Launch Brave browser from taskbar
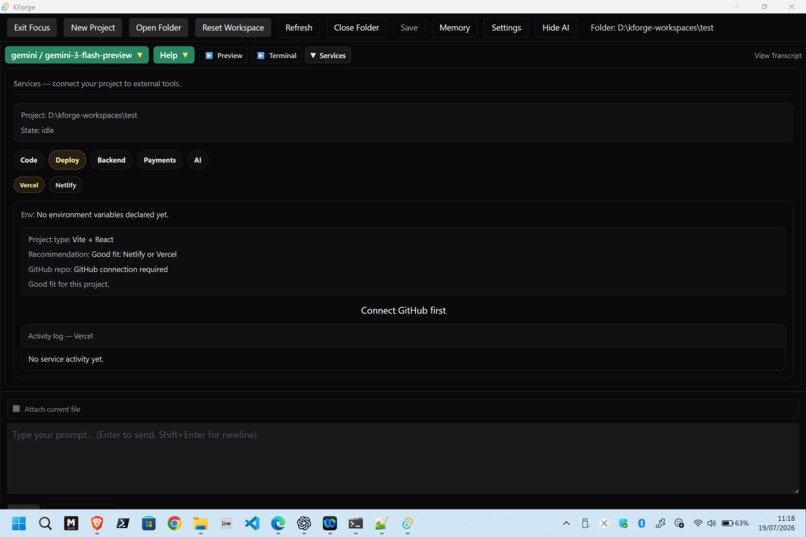Image resolution: width=806 pixels, height=537 pixels. tap(97, 523)
